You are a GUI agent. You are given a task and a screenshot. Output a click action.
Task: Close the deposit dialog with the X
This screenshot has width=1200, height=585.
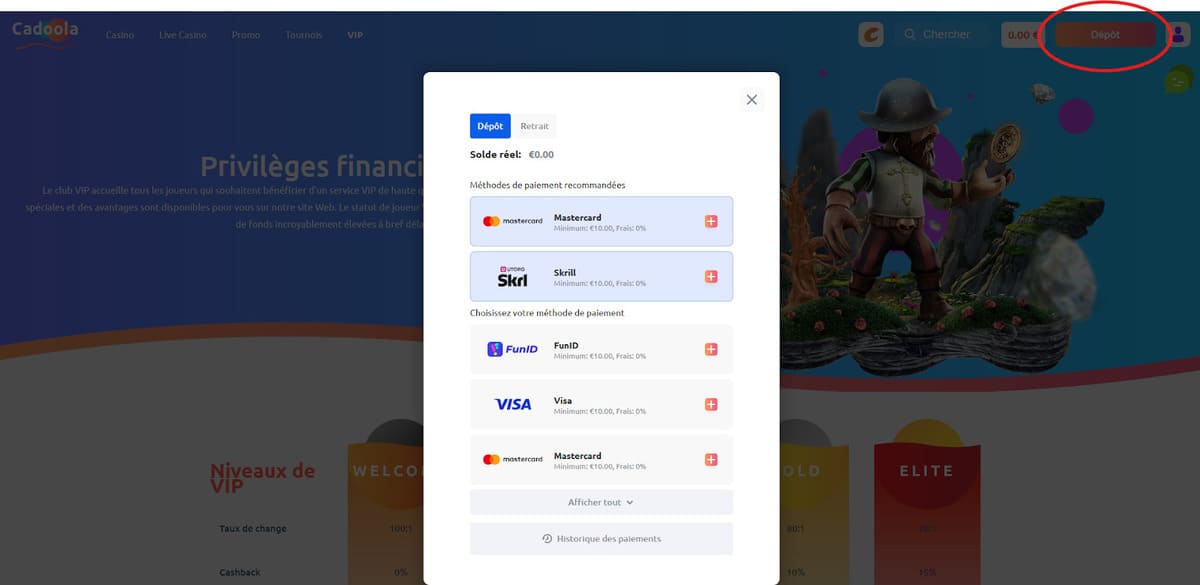(x=752, y=99)
